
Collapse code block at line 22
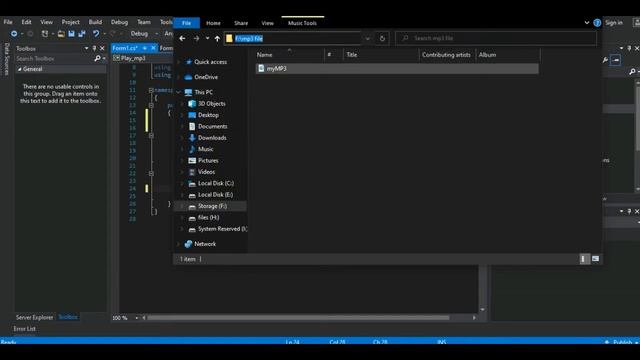click(x=151, y=173)
